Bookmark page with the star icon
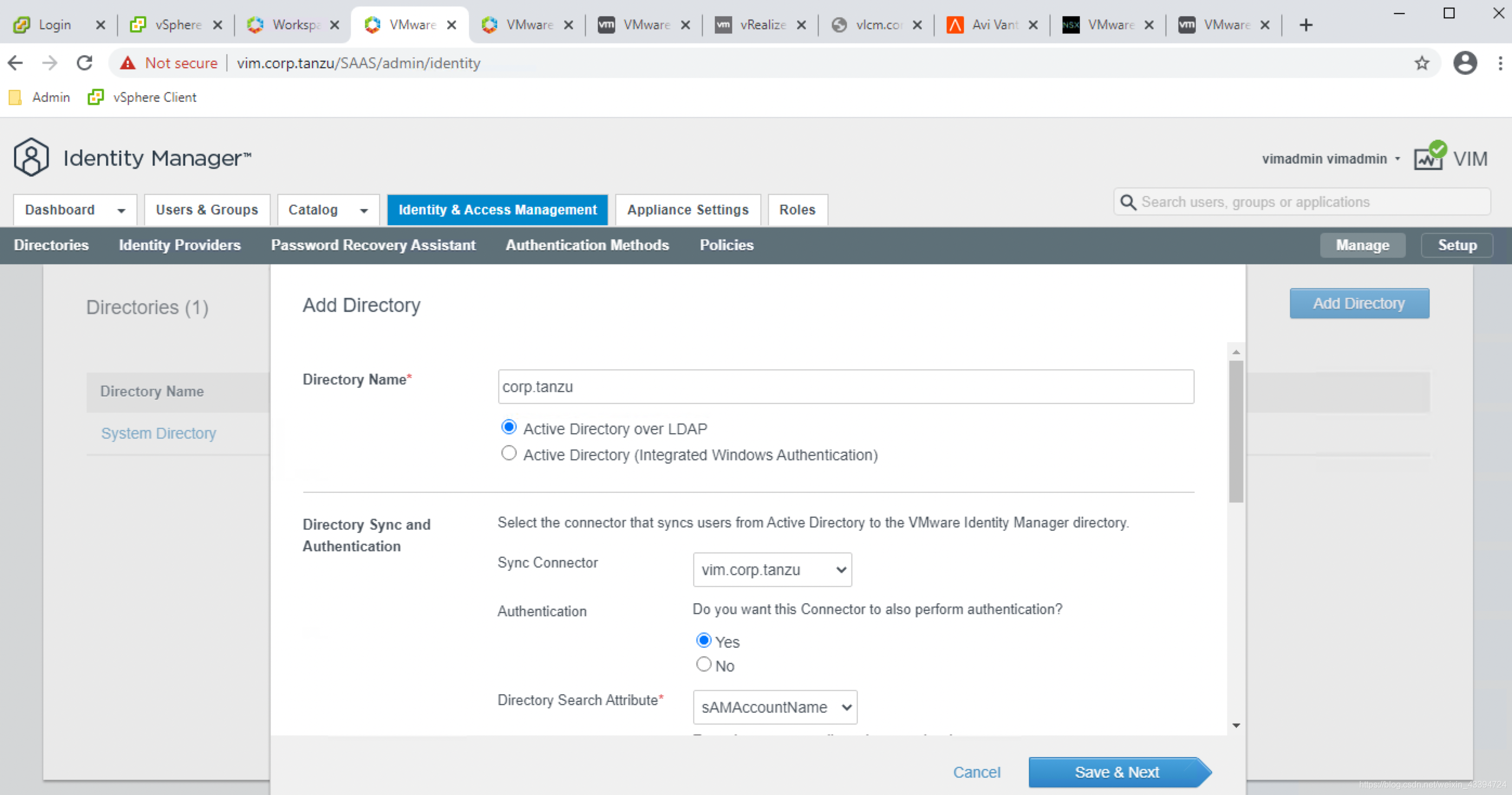The image size is (1512, 795). (1421, 63)
